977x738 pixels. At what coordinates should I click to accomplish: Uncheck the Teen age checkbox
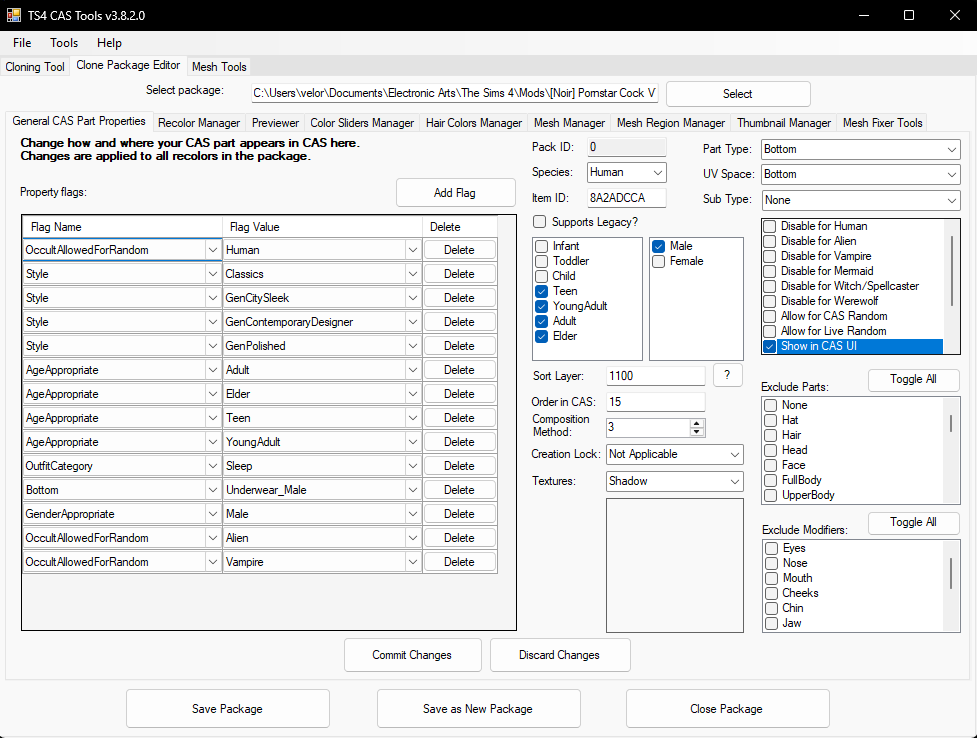(542, 291)
